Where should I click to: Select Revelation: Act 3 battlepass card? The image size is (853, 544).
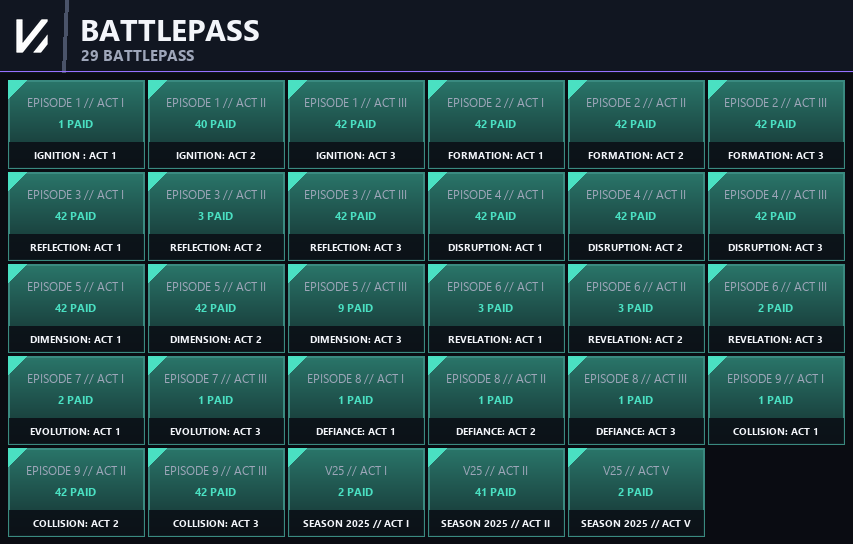pyautogui.click(x=776, y=308)
